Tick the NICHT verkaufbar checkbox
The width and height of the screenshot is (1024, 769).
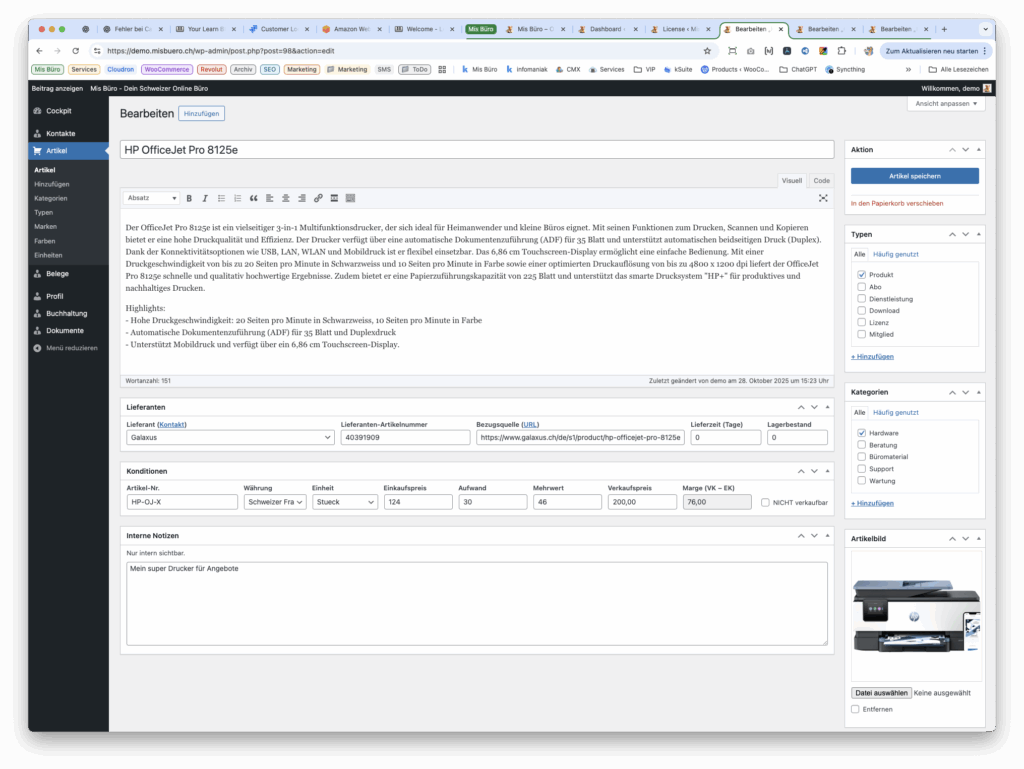point(766,502)
